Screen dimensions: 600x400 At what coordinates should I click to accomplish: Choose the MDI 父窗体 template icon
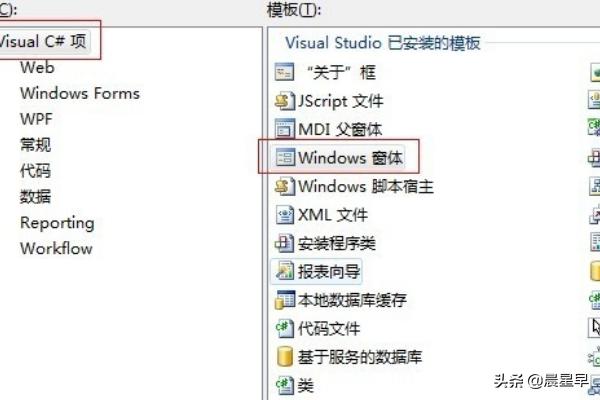tap(285, 129)
